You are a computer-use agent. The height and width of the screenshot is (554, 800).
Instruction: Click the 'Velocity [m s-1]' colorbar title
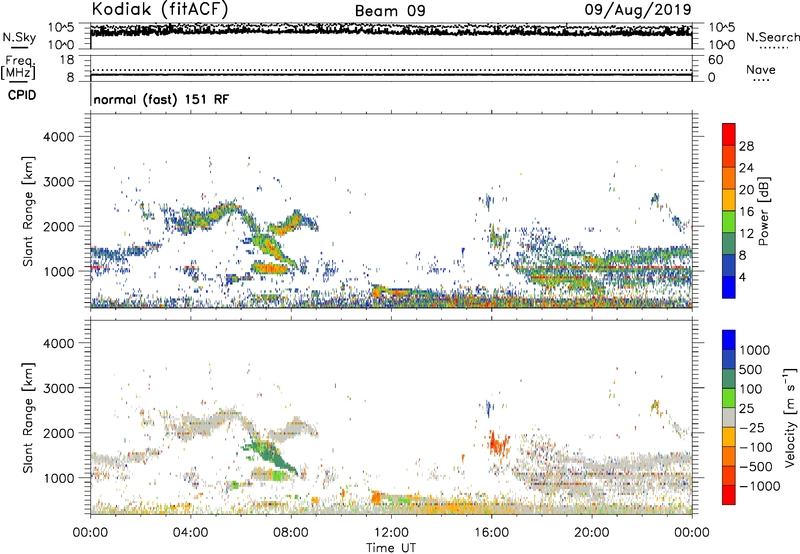pos(790,417)
